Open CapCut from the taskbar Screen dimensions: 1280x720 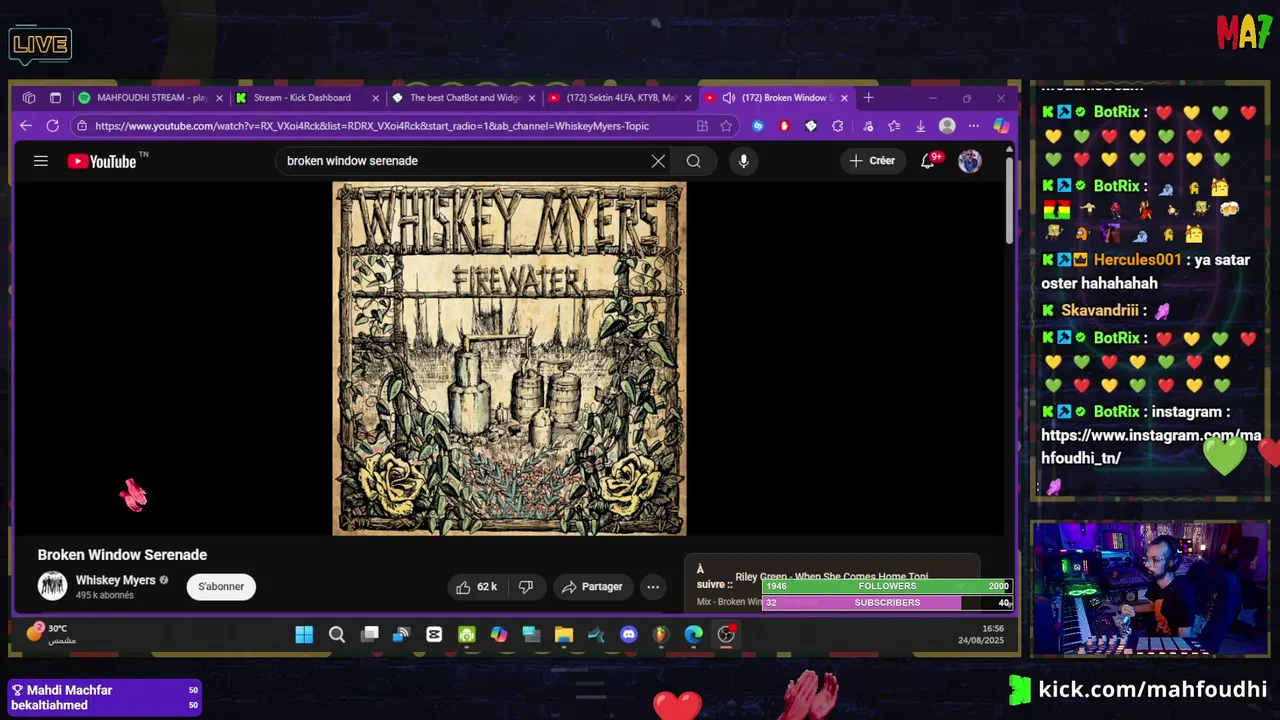point(434,634)
